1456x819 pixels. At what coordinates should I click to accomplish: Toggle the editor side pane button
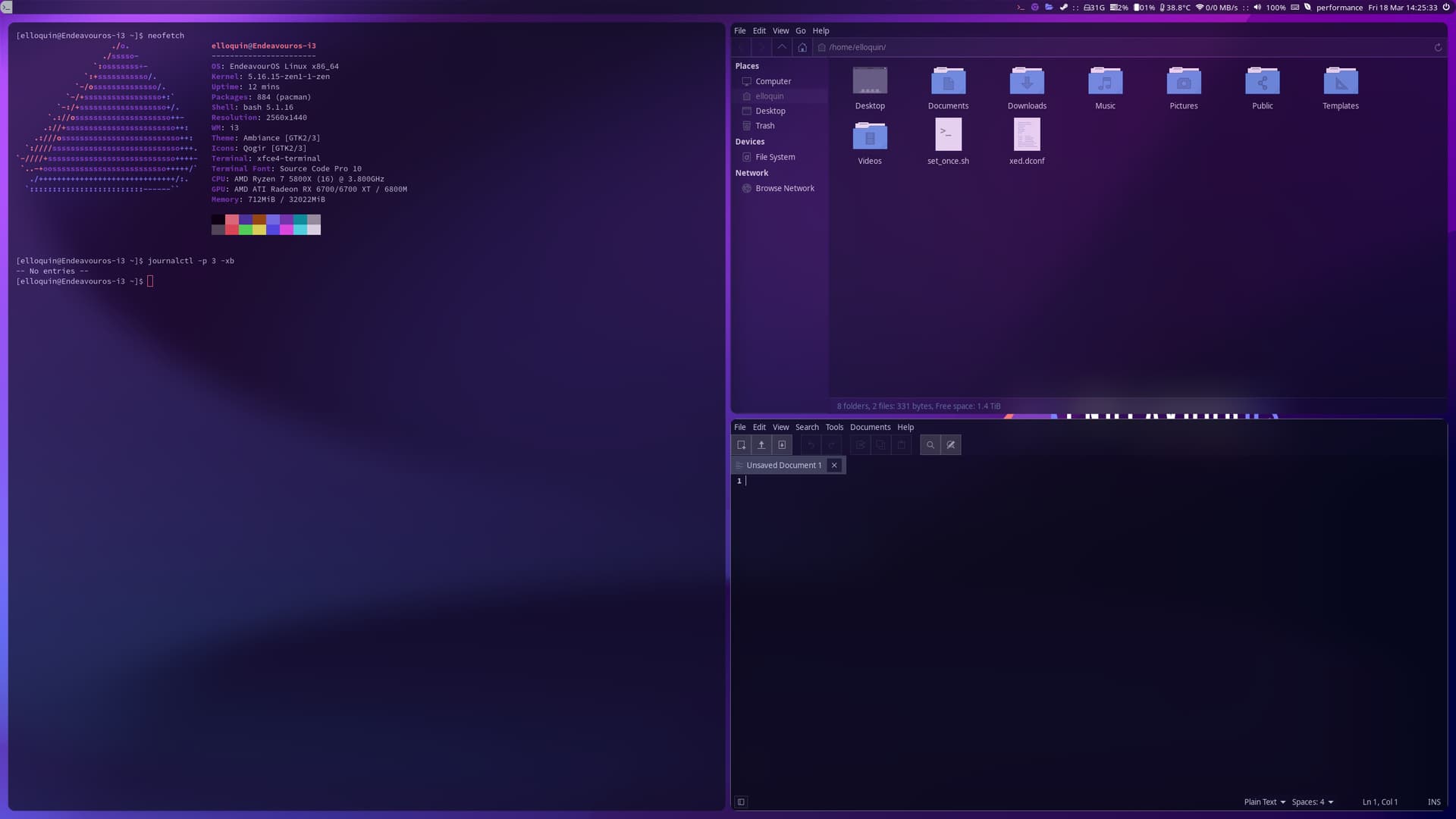click(x=741, y=802)
